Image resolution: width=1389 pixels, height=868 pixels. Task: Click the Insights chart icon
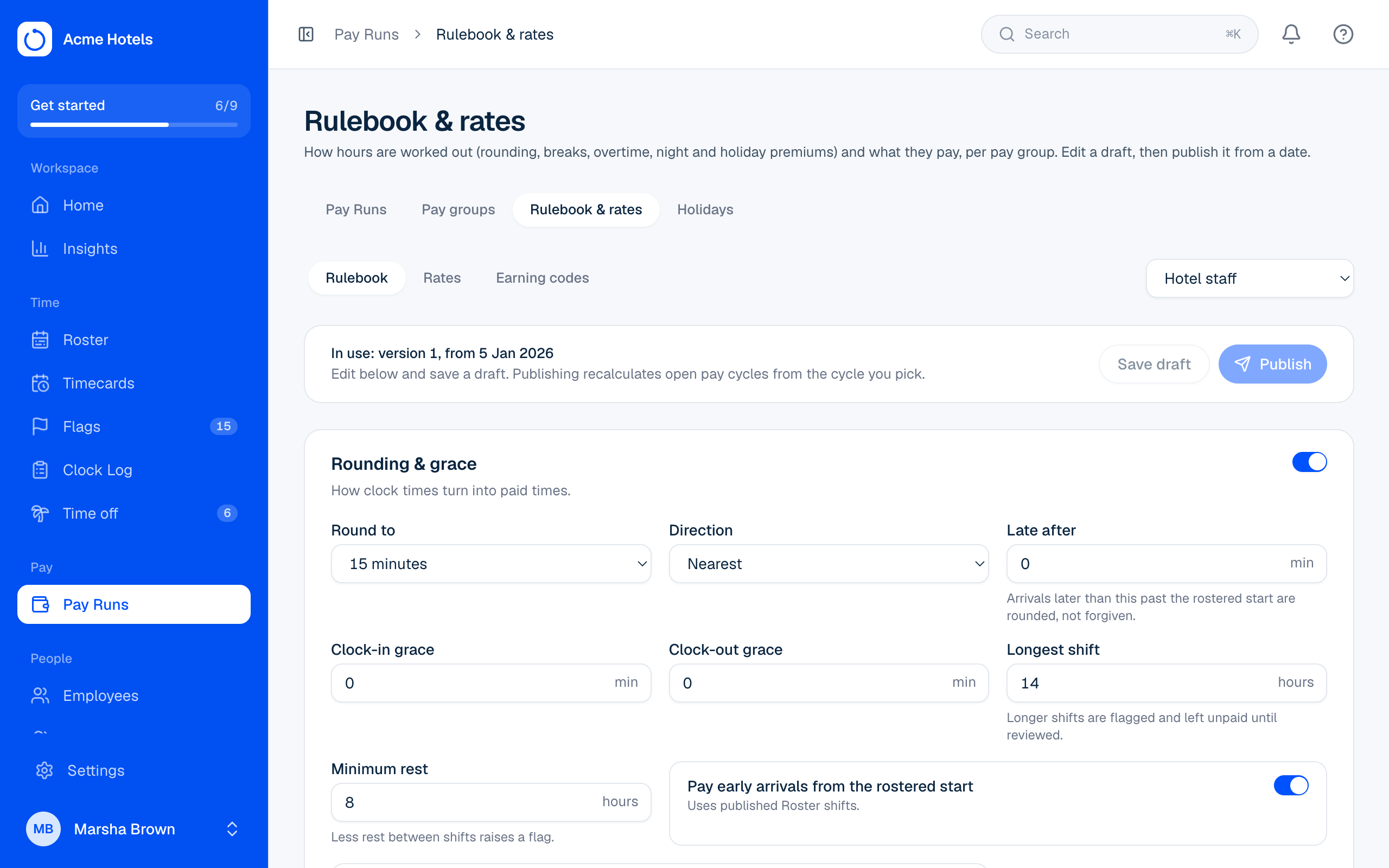pos(40,248)
